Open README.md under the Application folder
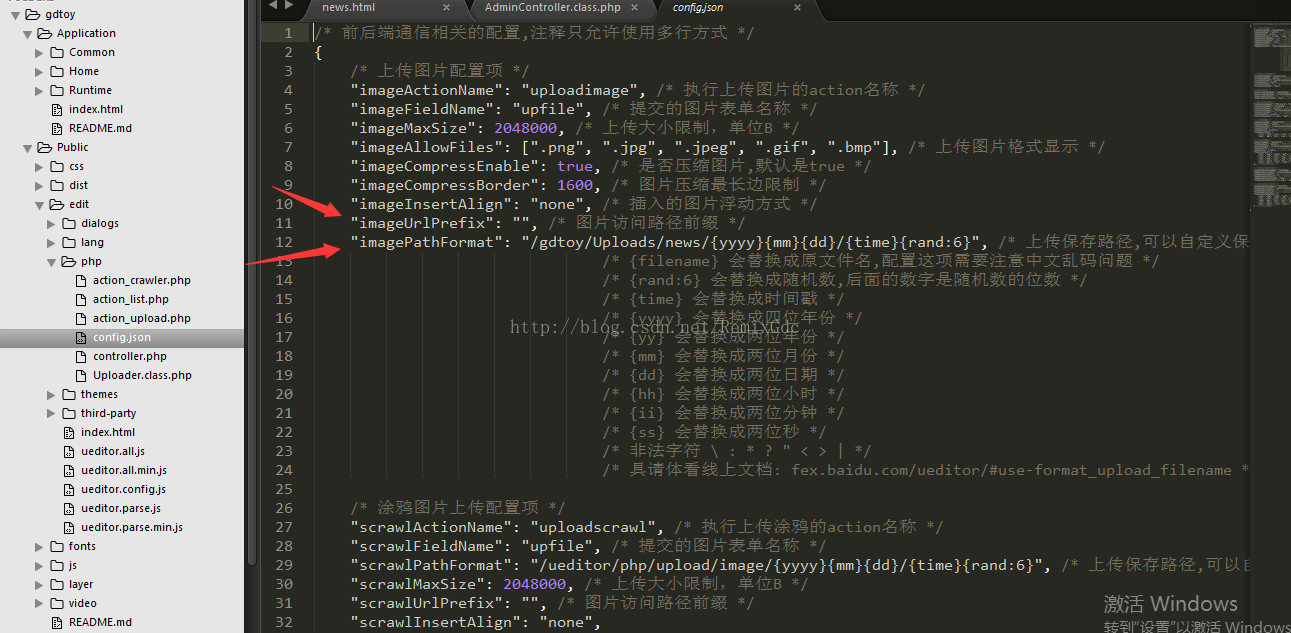 point(100,128)
